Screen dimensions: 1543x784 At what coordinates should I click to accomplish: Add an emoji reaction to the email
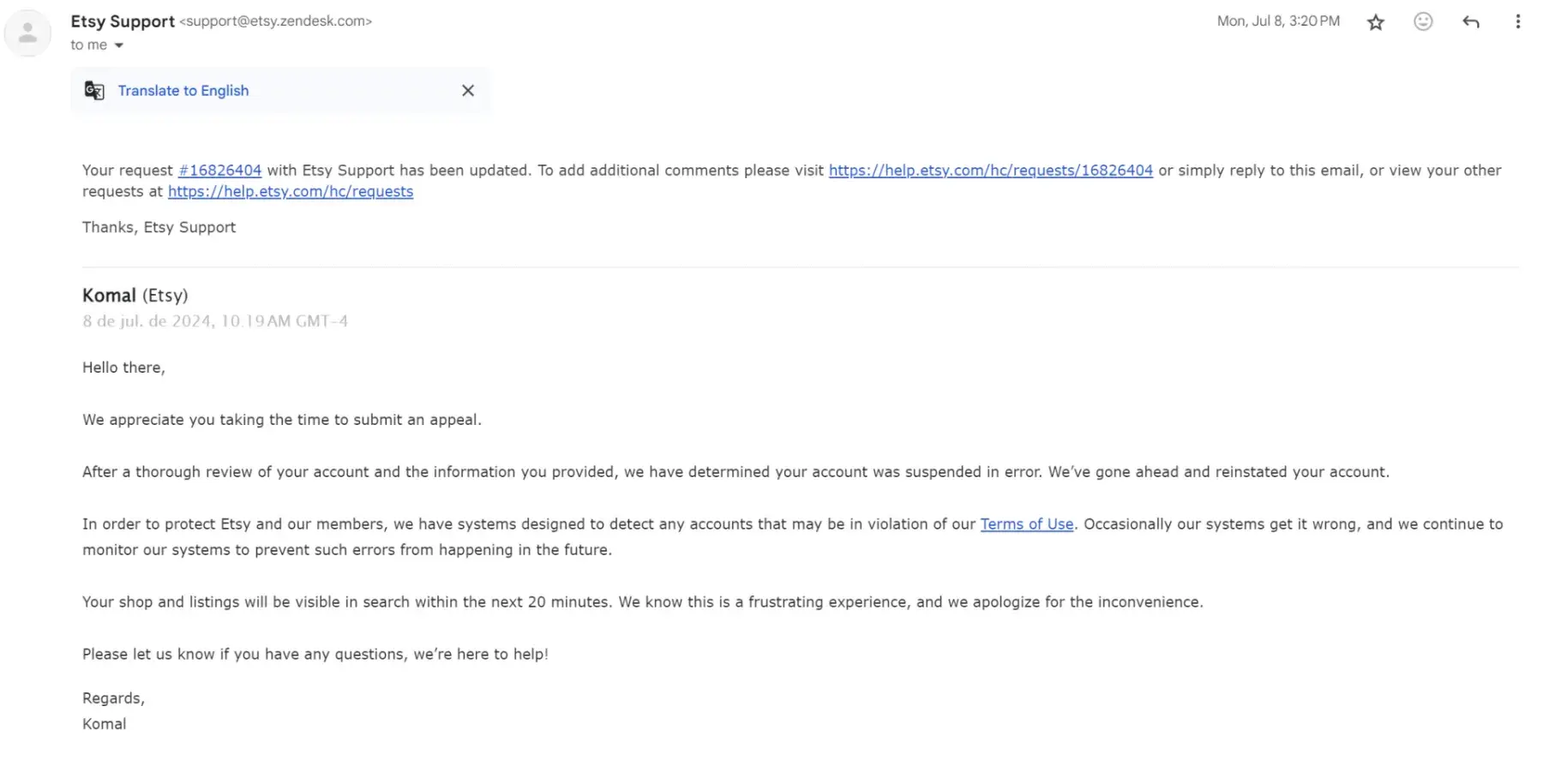coord(1423,22)
